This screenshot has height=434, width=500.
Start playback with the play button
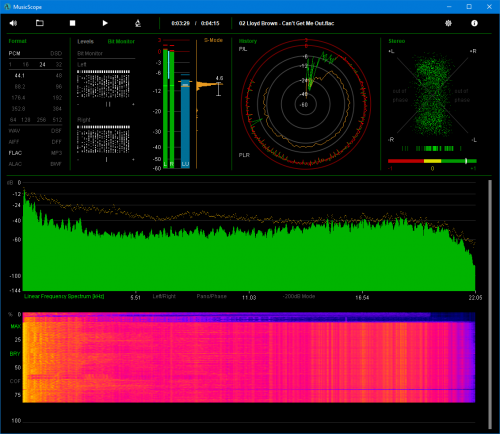point(105,23)
